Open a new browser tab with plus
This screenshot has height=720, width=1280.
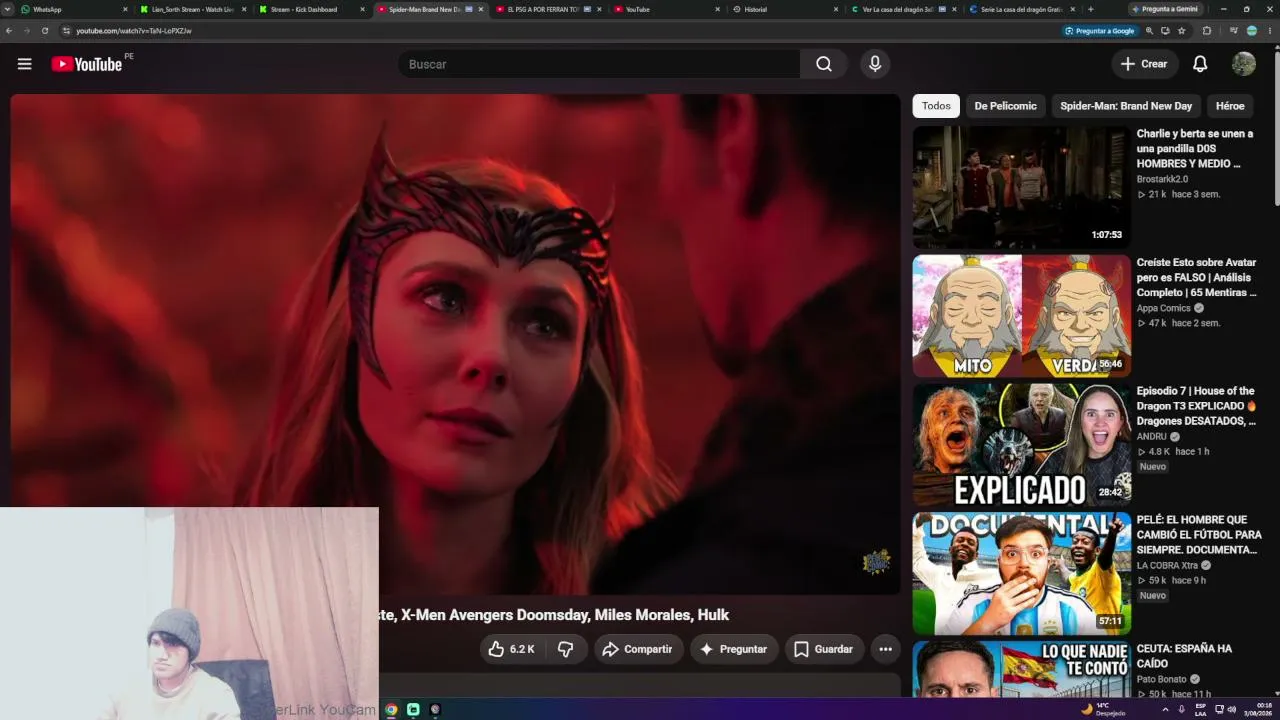pyautogui.click(x=1090, y=9)
